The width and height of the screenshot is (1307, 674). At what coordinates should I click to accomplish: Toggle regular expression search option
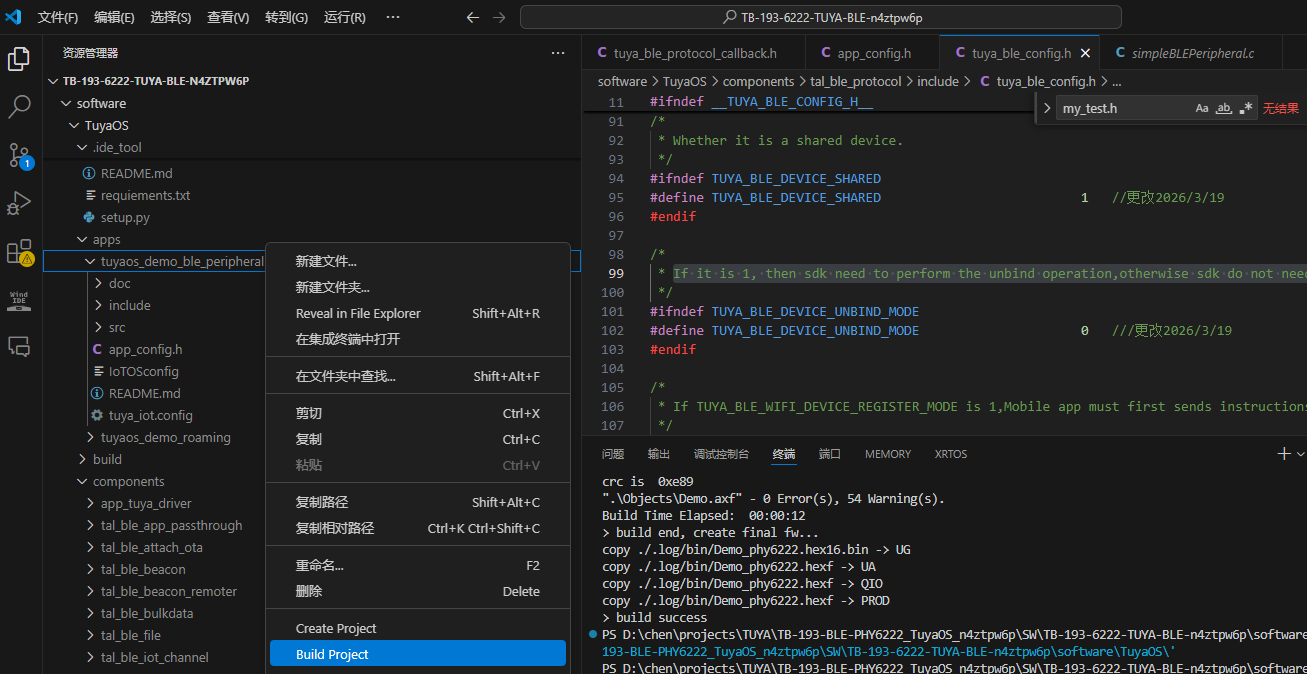pyautogui.click(x=1245, y=109)
